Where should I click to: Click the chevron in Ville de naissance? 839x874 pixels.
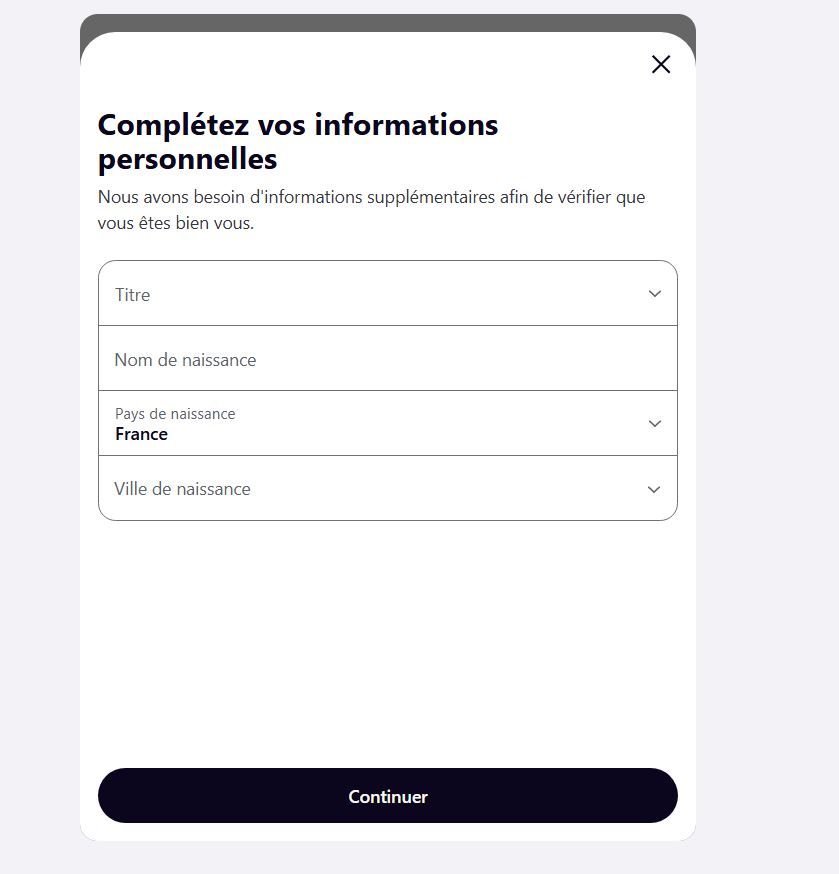click(654, 489)
